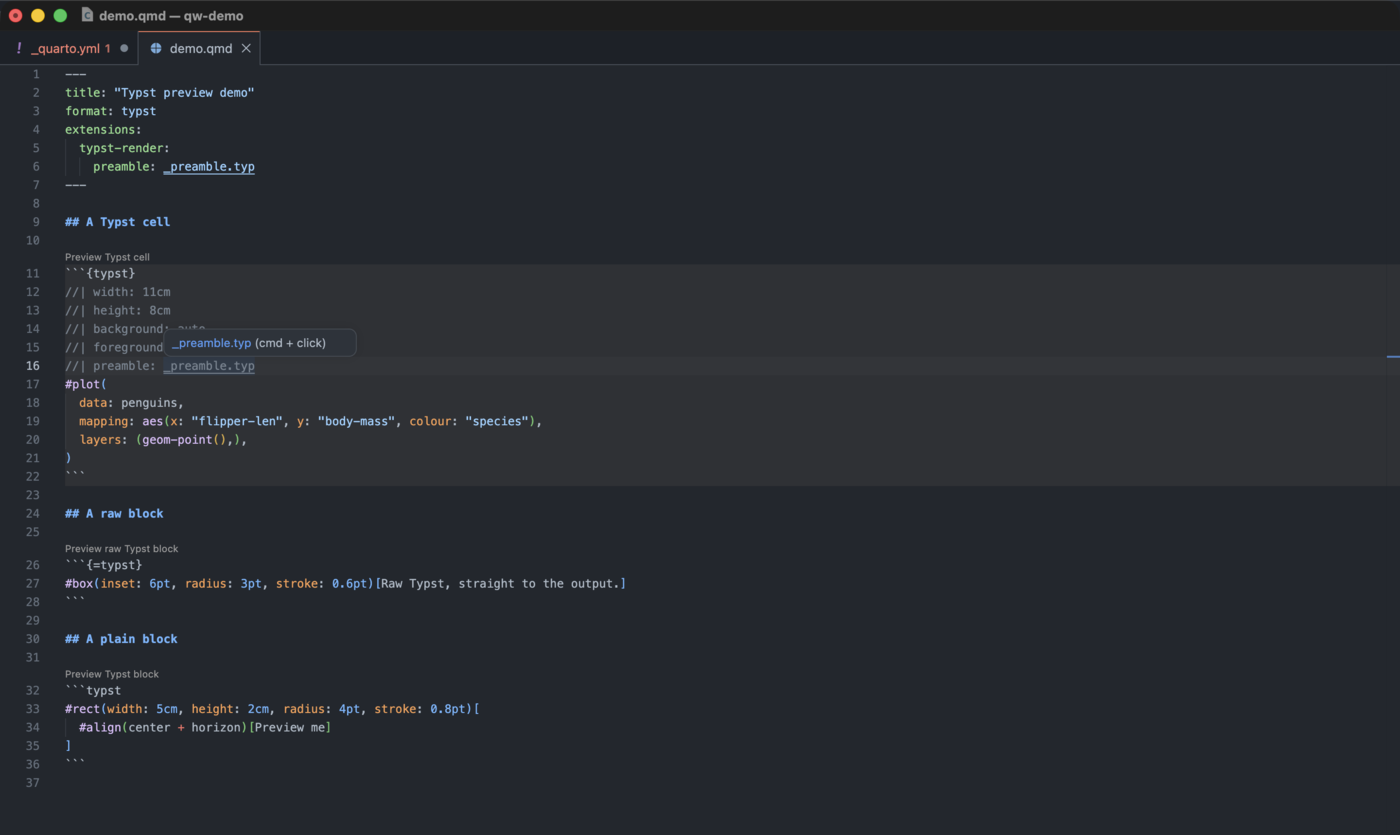This screenshot has height=835, width=1400.
Task: Click the globe file icon on the demo.qmd tab
Action: pos(156,48)
